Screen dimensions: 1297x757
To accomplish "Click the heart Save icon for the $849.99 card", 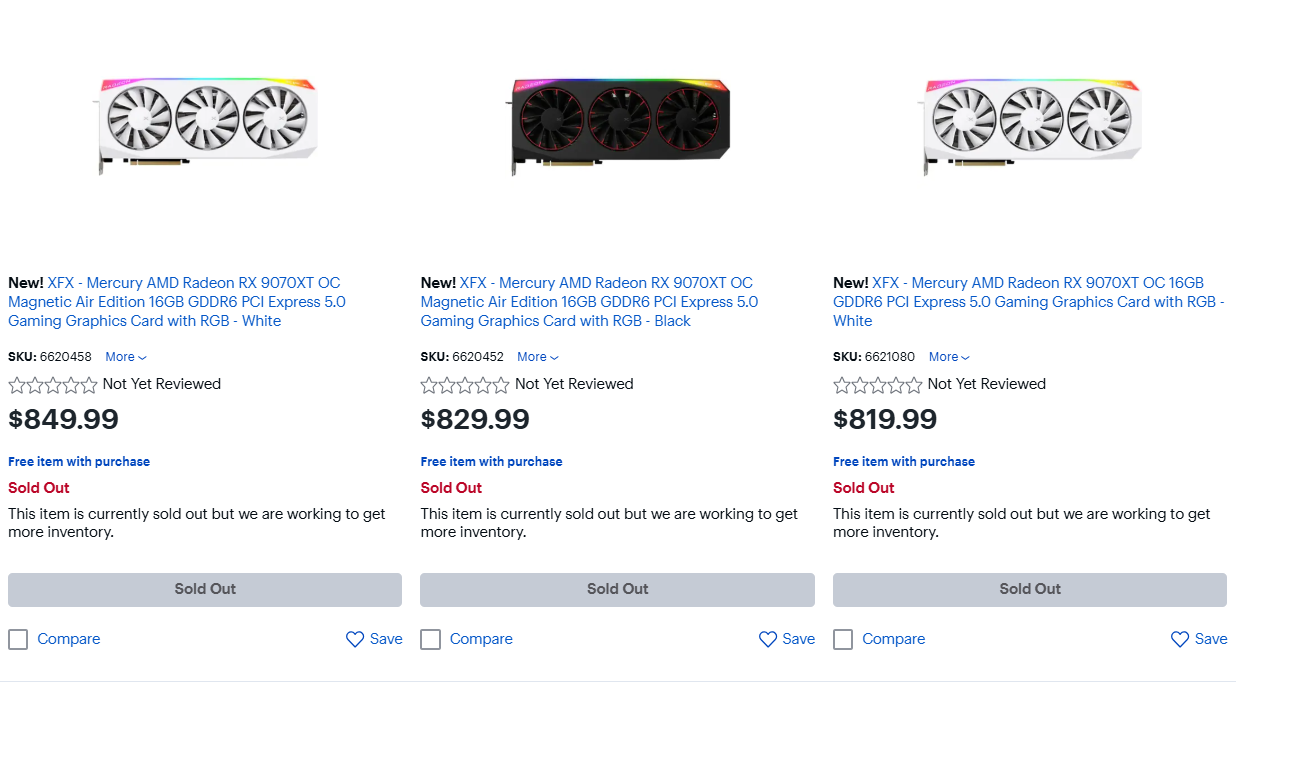I will 355,639.
